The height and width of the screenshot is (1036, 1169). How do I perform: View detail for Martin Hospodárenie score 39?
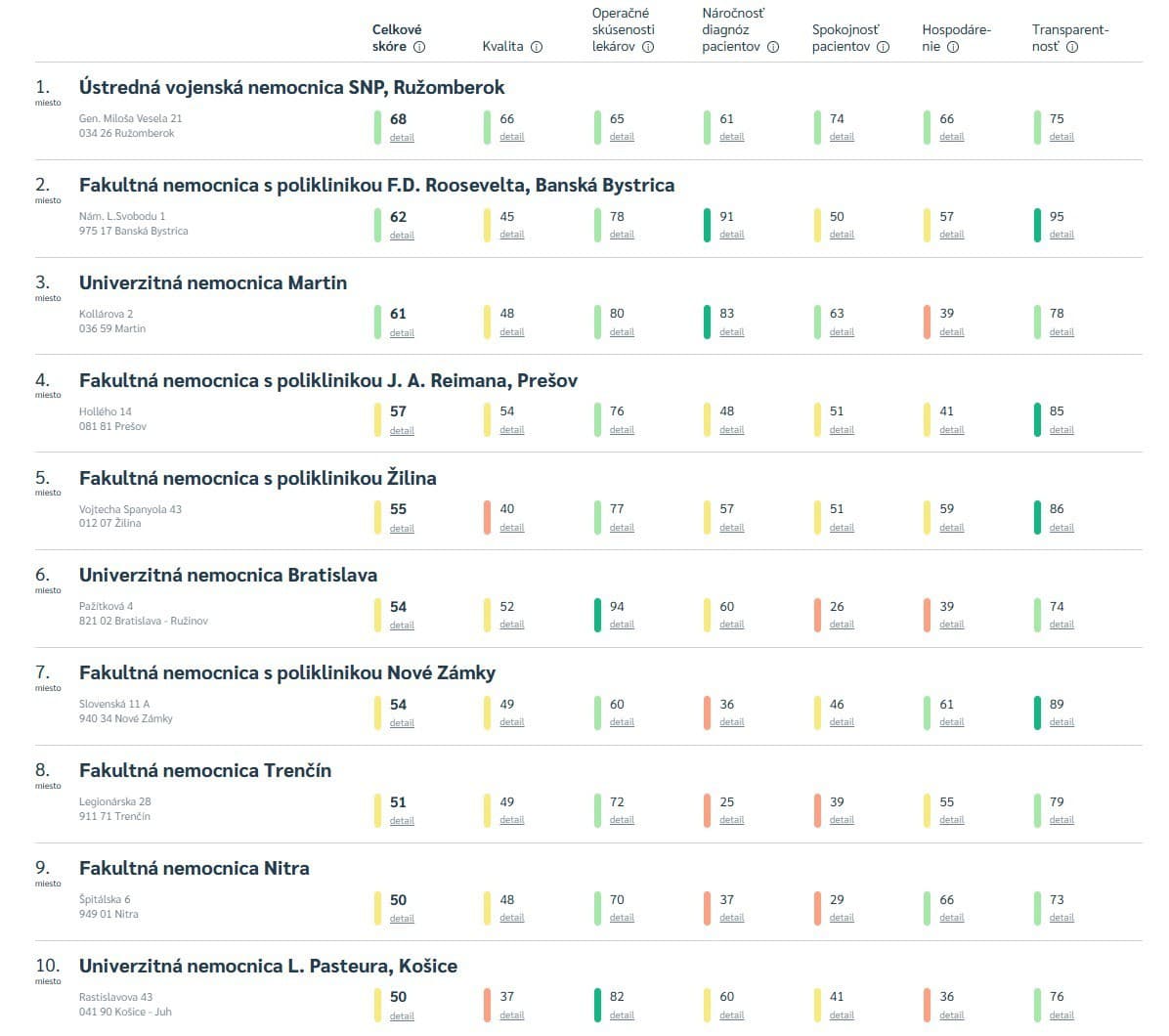[x=951, y=332]
